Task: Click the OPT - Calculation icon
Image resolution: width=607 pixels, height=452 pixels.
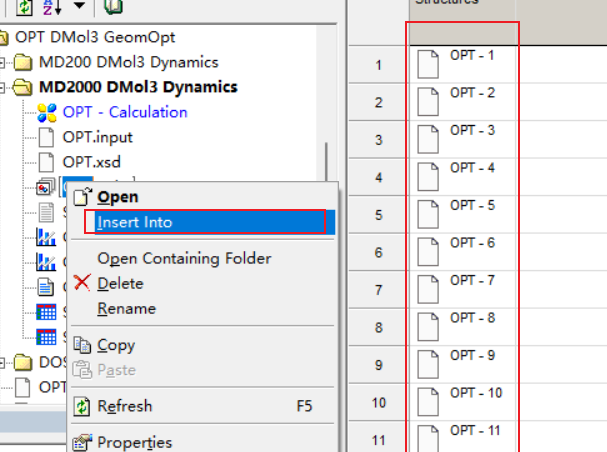Action: (x=46, y=113)
